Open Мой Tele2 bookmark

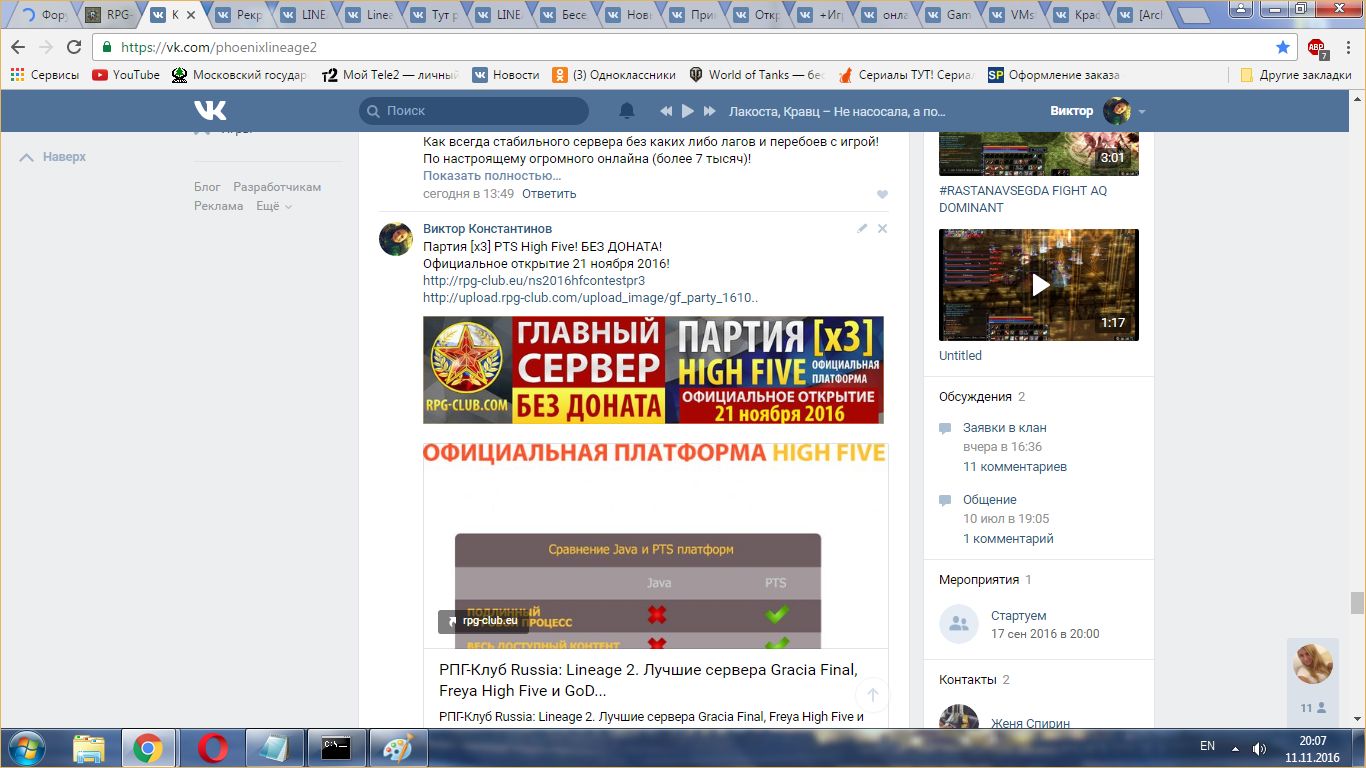pos(390,75)
